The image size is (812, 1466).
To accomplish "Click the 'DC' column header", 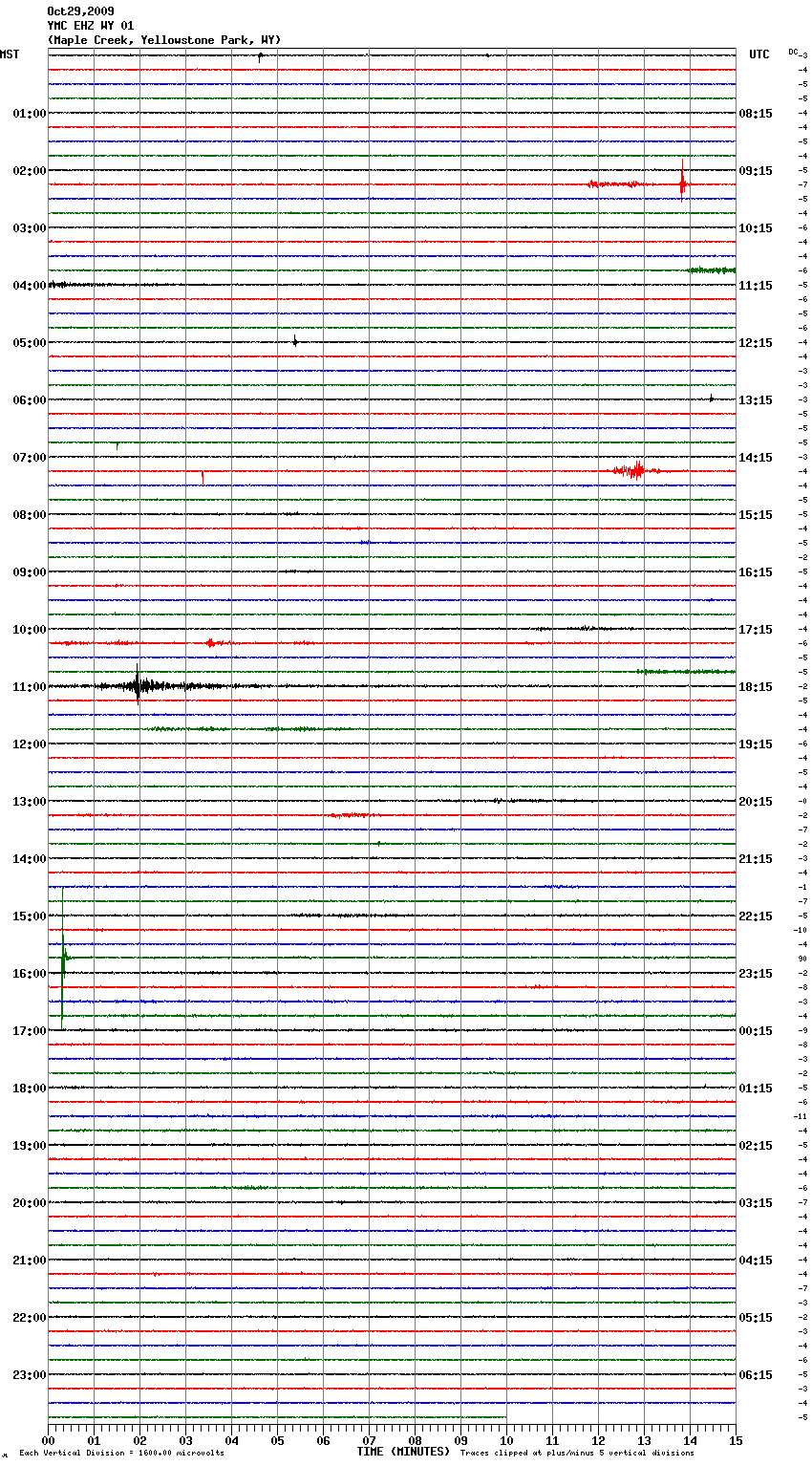I will coord(793,52).
